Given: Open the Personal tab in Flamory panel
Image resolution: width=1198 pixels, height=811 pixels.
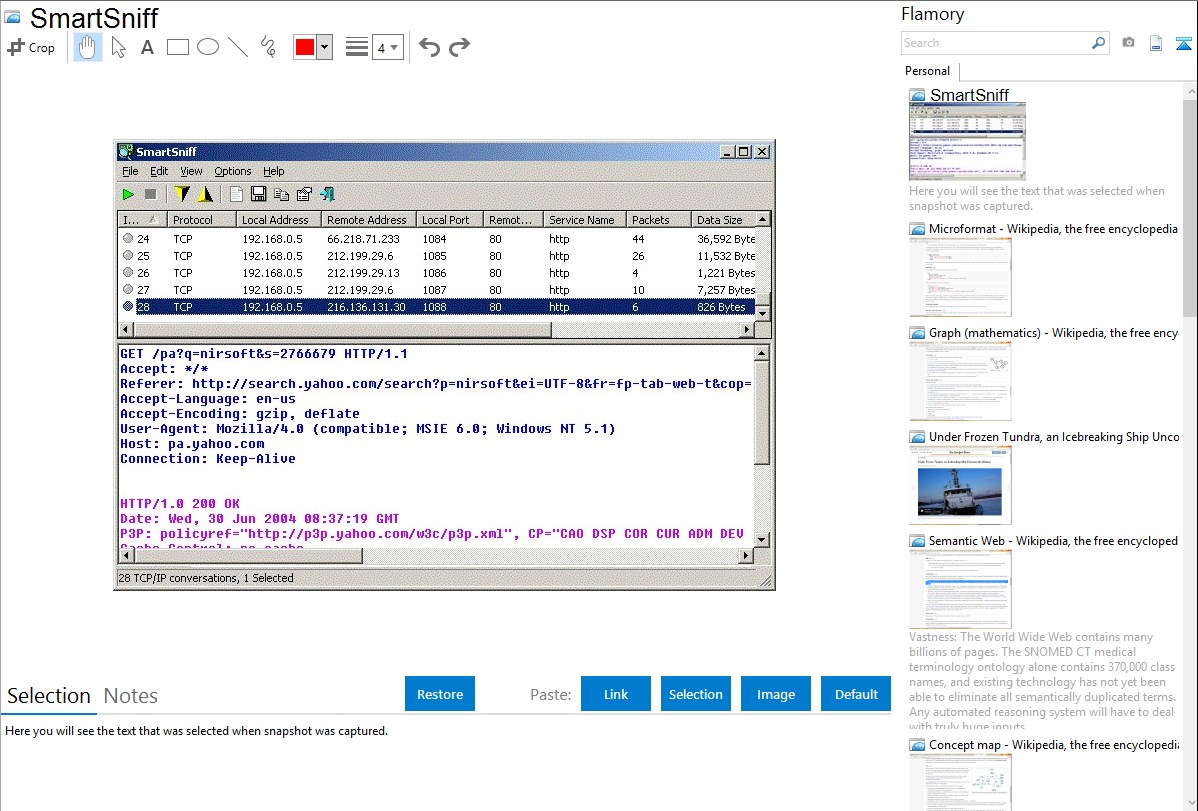Looking at the screenshot, I should (927, 71).
